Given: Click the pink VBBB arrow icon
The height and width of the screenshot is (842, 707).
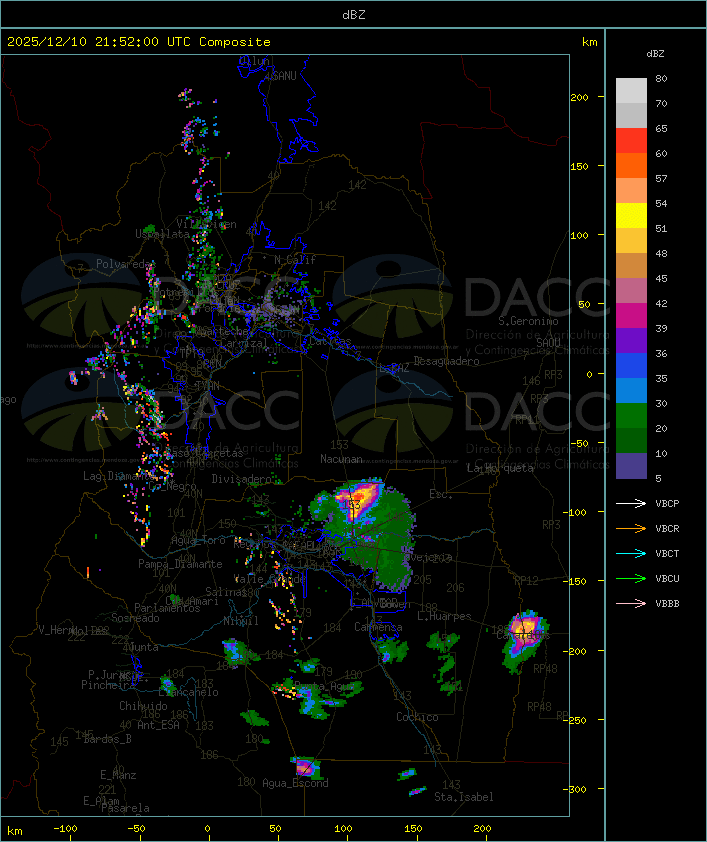Looking at the screenshot, I should (631, 604).
